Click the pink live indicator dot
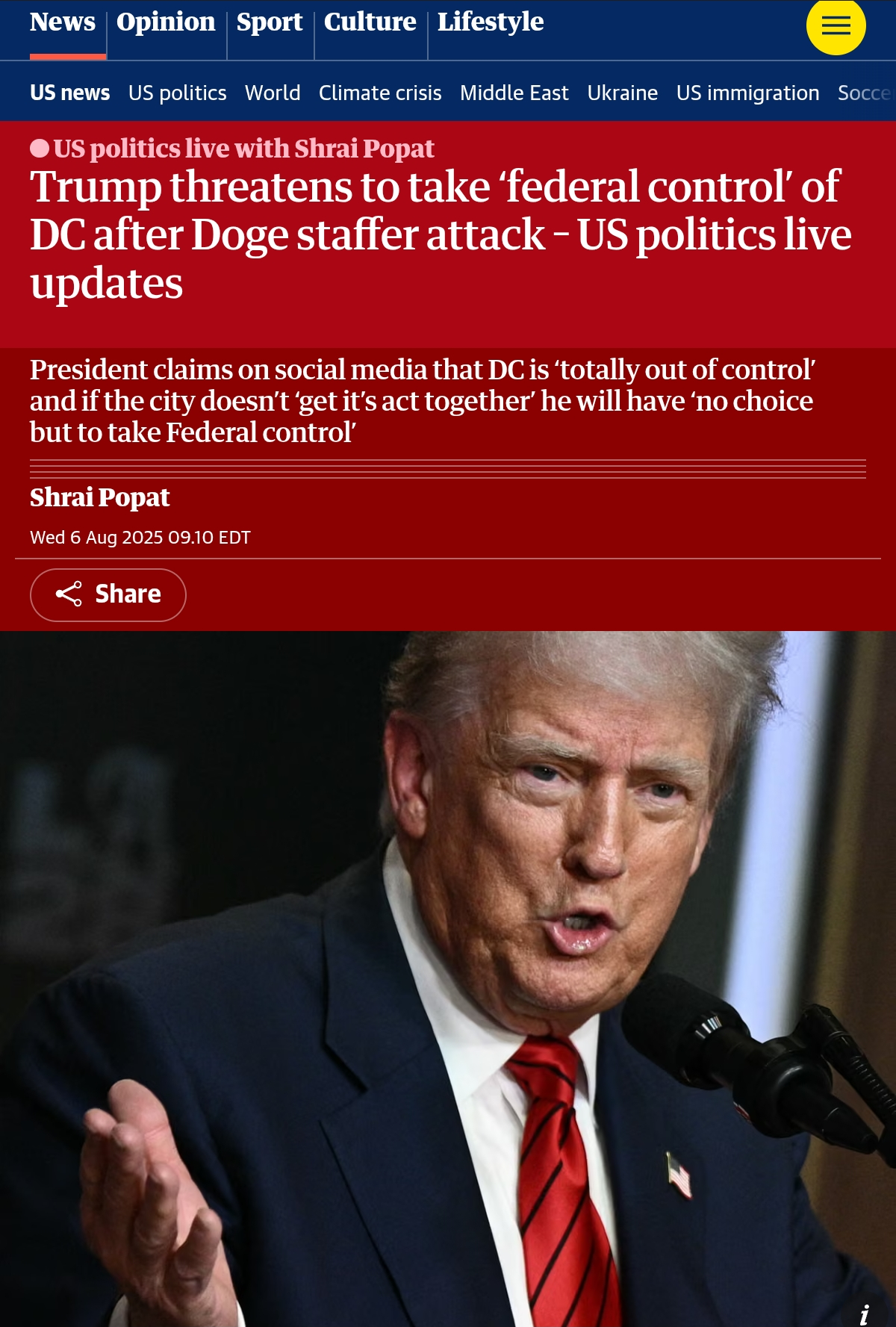Image resolution: width=896 pixels, height=1327 pixels. tap(40, 149)
